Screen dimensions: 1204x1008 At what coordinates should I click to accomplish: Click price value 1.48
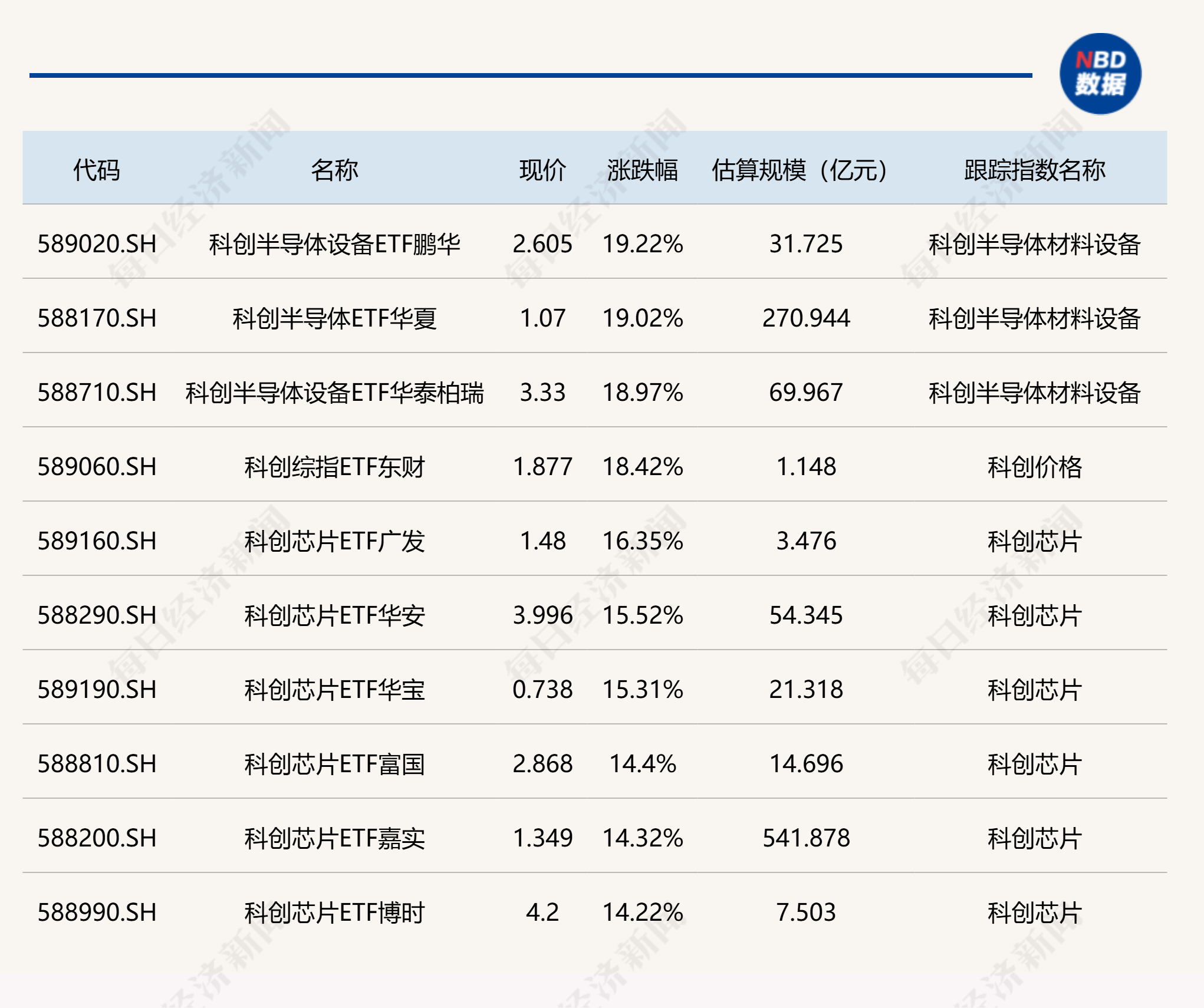point(542,541)
